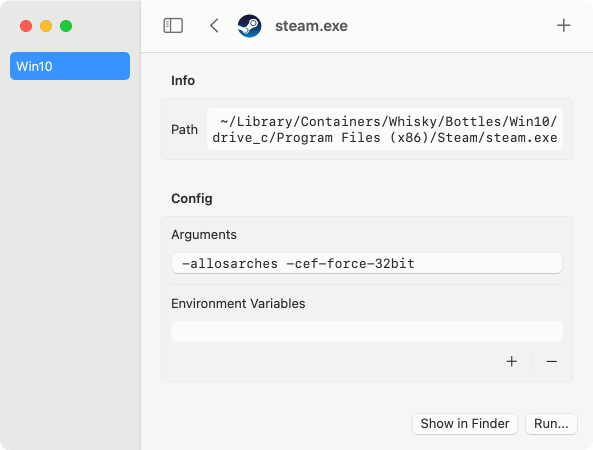Maximize window with green button

(66, 26)
